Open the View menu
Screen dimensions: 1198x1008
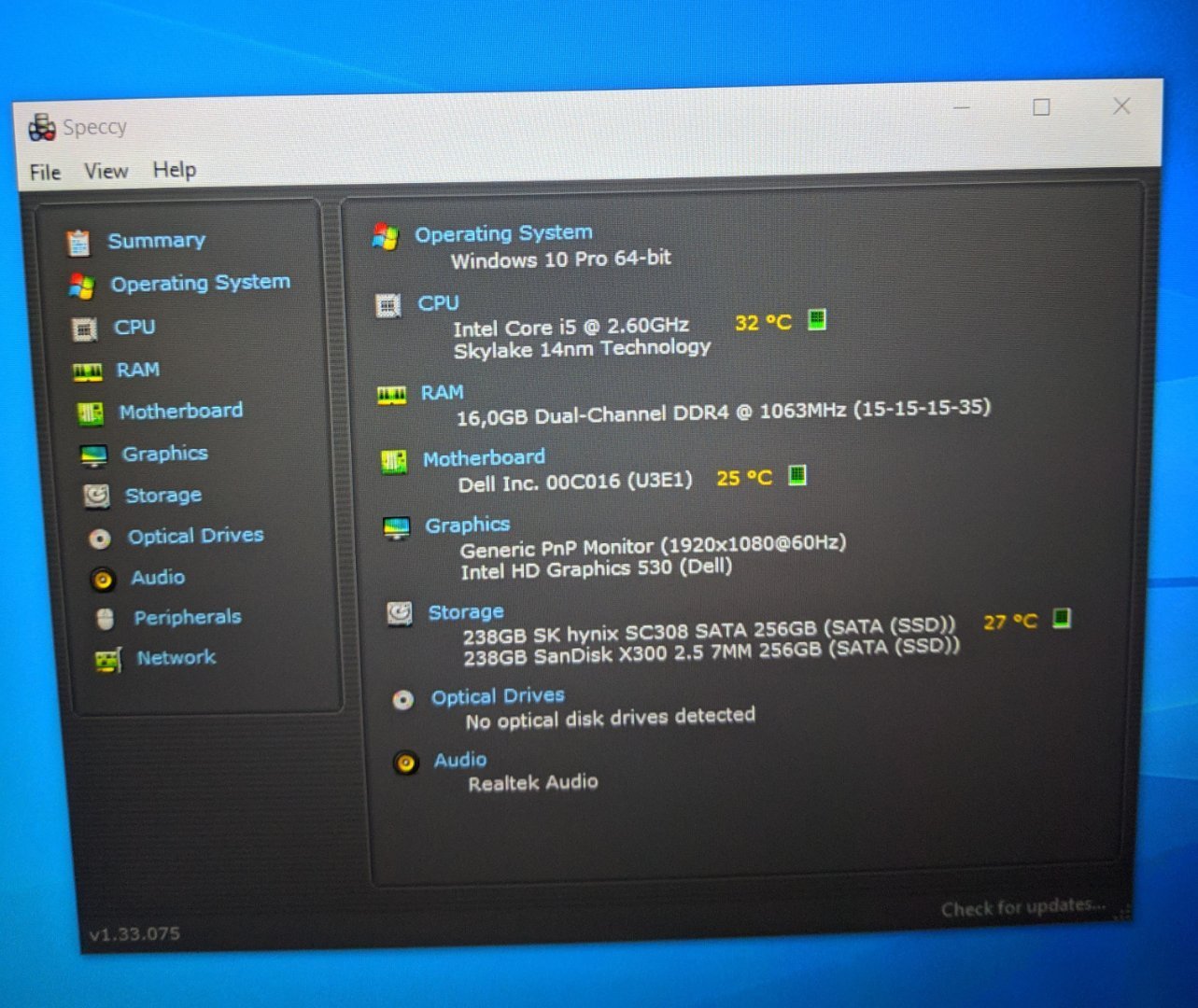pyautogui.click(x=106, y=171)
